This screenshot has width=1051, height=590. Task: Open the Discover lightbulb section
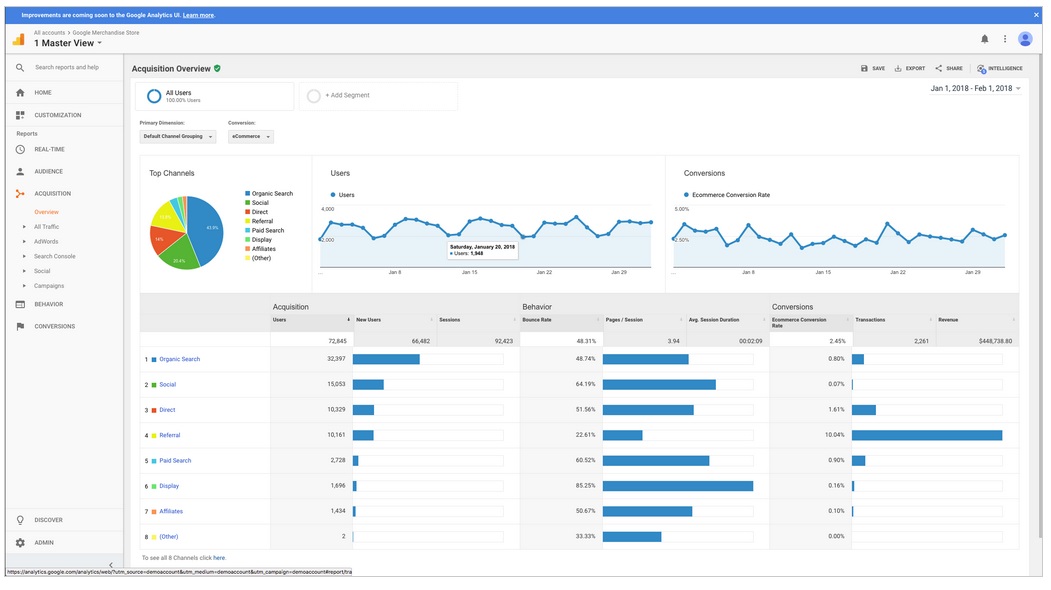click(x=20, y=520)
